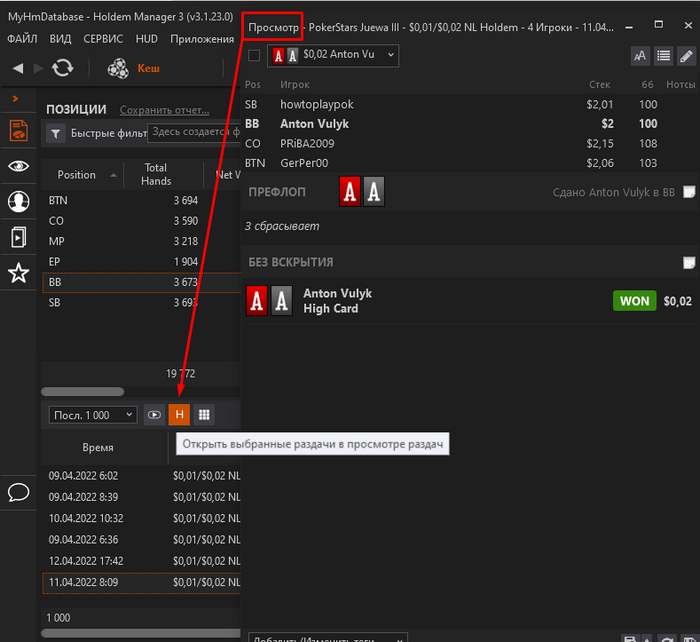This screenshot has height=642, width=700.
Task: Click the quick filters funnel icon
Action: (55, 133)
